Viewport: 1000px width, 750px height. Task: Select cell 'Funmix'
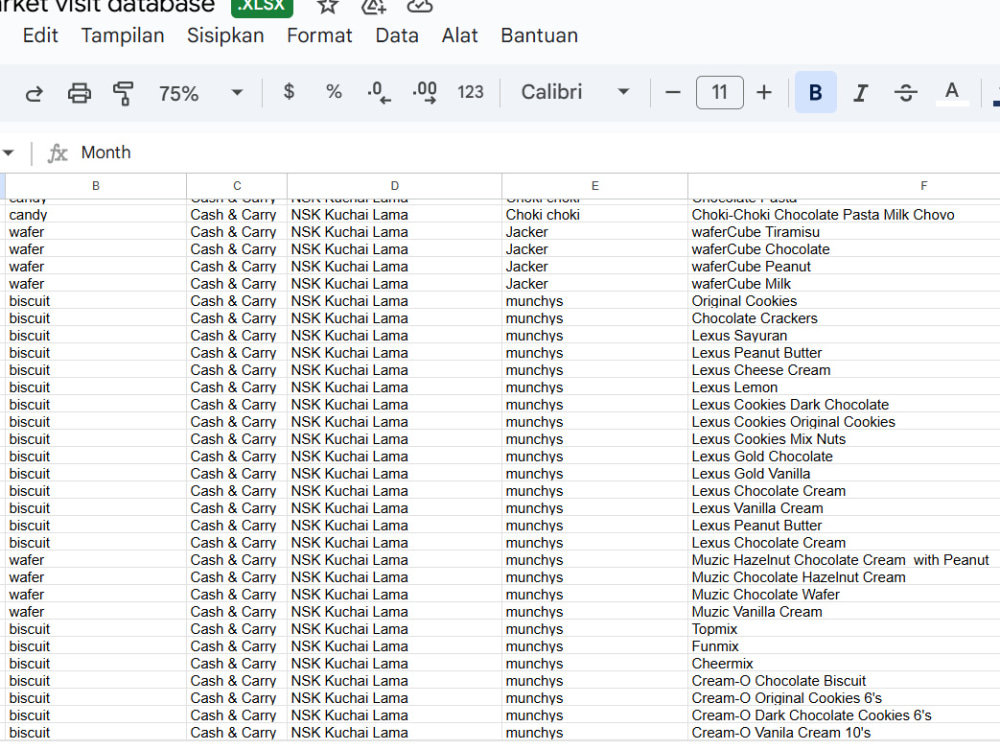[844, 646]
